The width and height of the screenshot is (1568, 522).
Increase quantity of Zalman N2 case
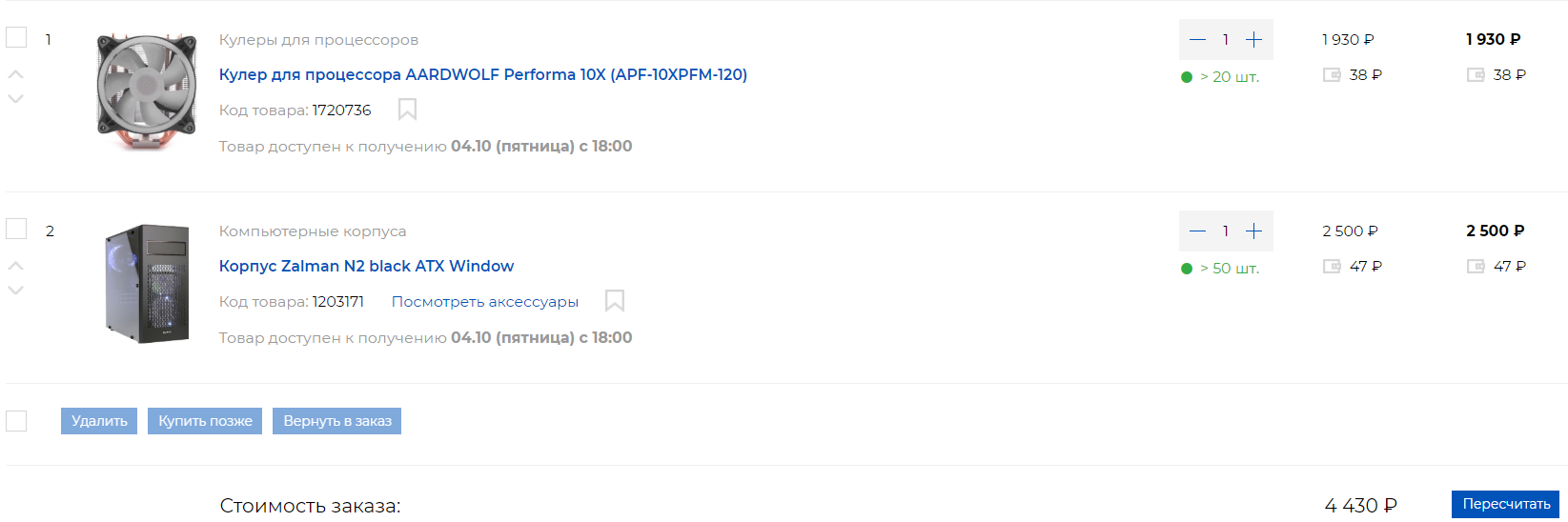[1253, 231]
